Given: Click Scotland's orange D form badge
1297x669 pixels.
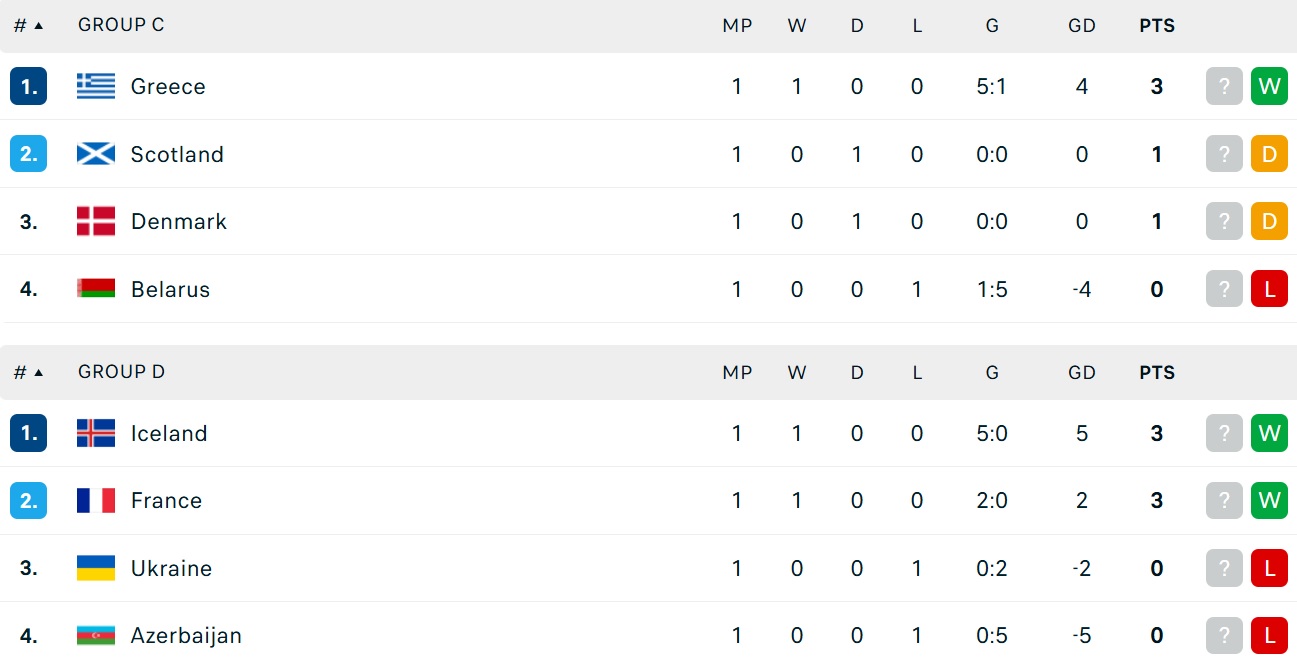Looking at the screenshot, I should (1269, 154).
